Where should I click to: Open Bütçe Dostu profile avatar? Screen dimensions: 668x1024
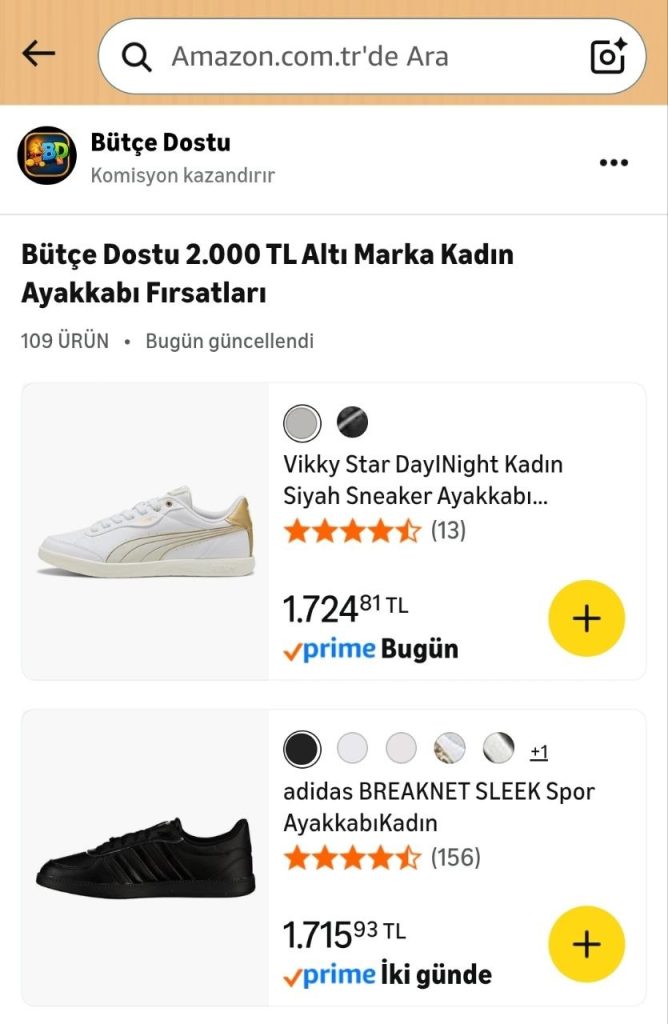click(x=48, y=157)
